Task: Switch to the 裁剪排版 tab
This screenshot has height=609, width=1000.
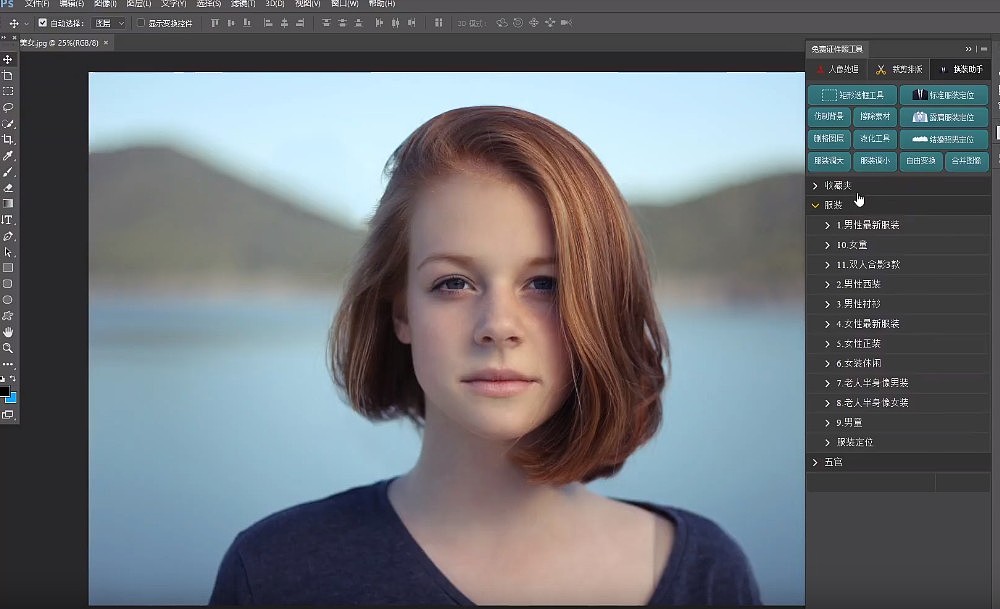Action: pyautogui.click(x=899, y=69)
